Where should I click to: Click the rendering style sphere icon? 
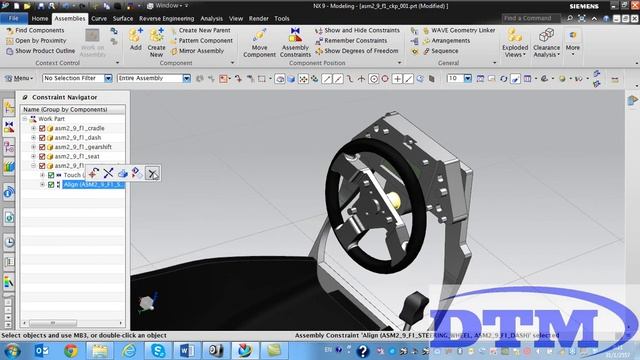pyautogui.click(x=562, y=79)
